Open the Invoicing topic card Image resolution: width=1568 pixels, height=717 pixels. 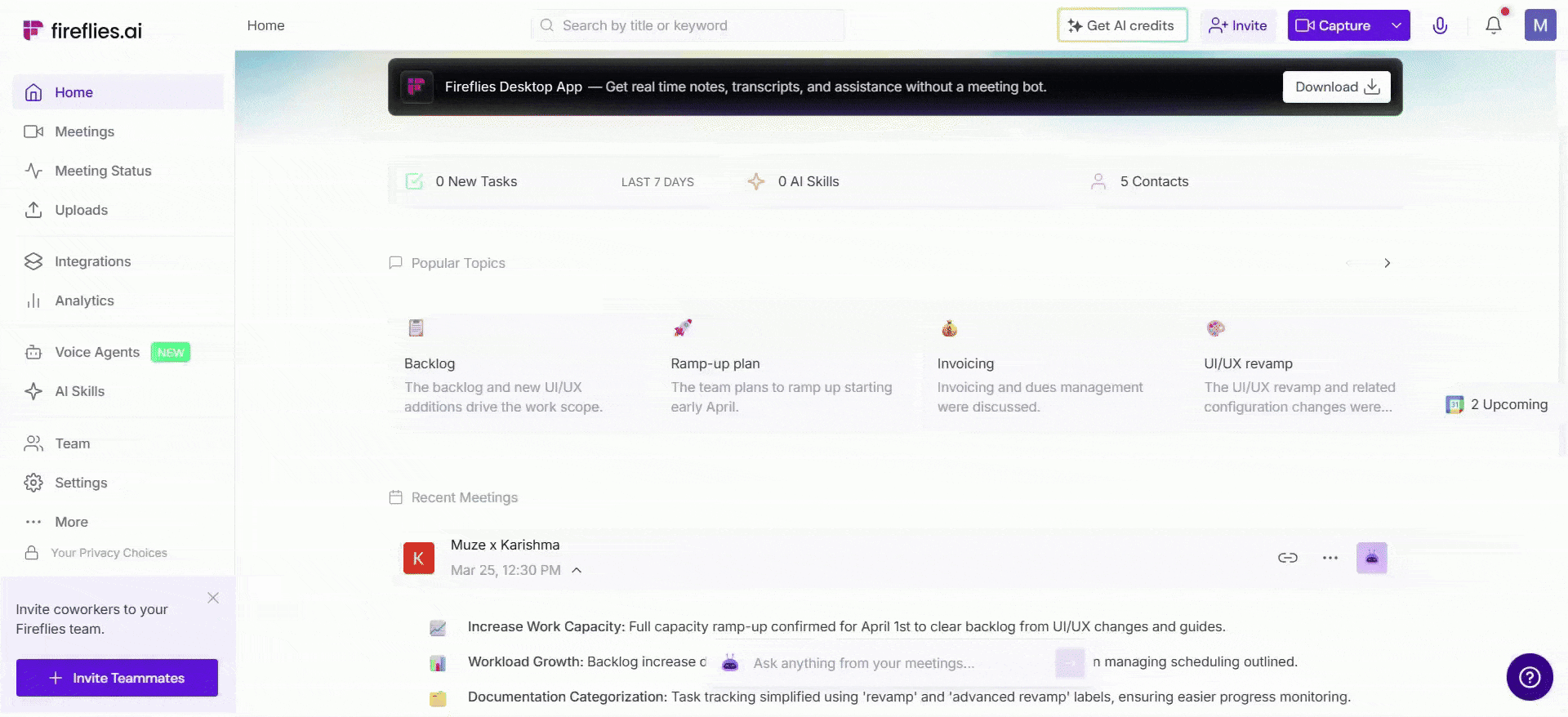click(1048, 367)
